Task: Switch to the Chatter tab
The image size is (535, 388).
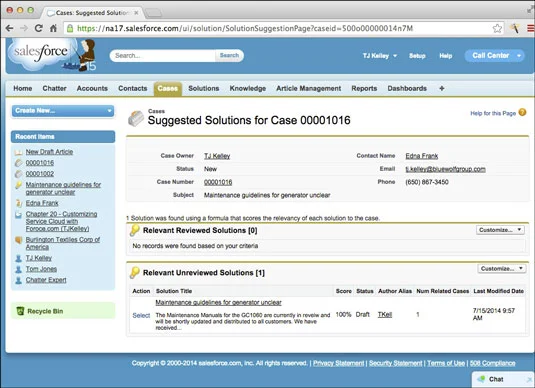Action: pyautogui.click(x=54, y=88)
